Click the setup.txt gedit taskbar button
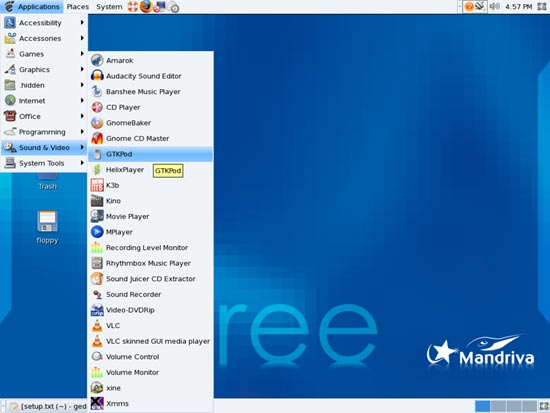Viewport: 550px width, 413px height. (x=48, y=406)
